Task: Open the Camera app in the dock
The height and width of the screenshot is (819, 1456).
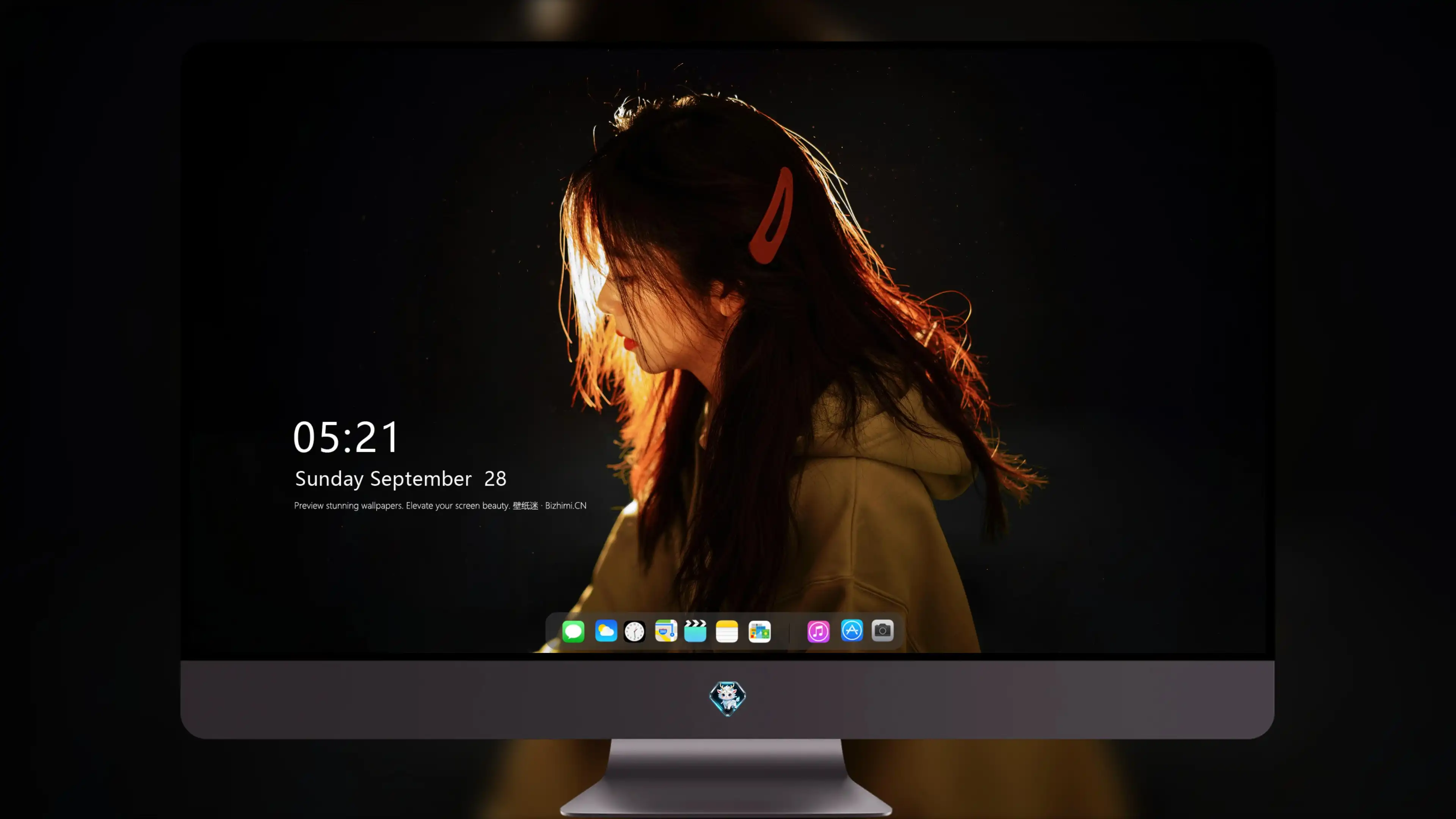Action: (x=882, y=630)
